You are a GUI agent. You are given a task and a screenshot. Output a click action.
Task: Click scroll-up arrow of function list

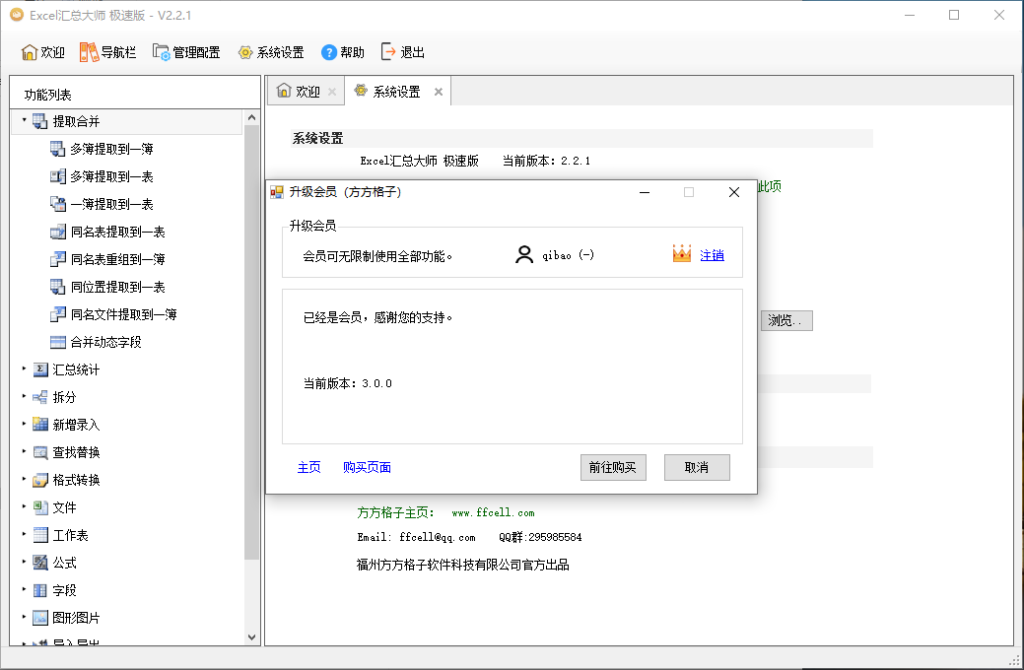pyautogui.click(x=251, y=118)
